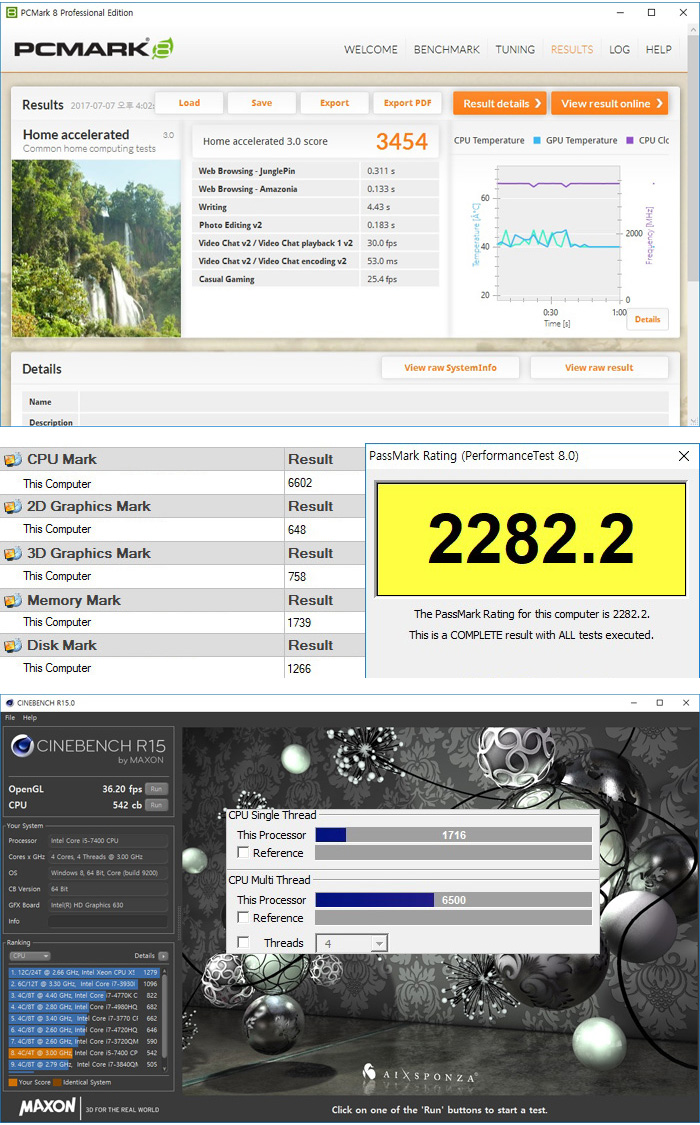
Task: Click the Identical System legend swatch
Action: tap(57, 1083)
